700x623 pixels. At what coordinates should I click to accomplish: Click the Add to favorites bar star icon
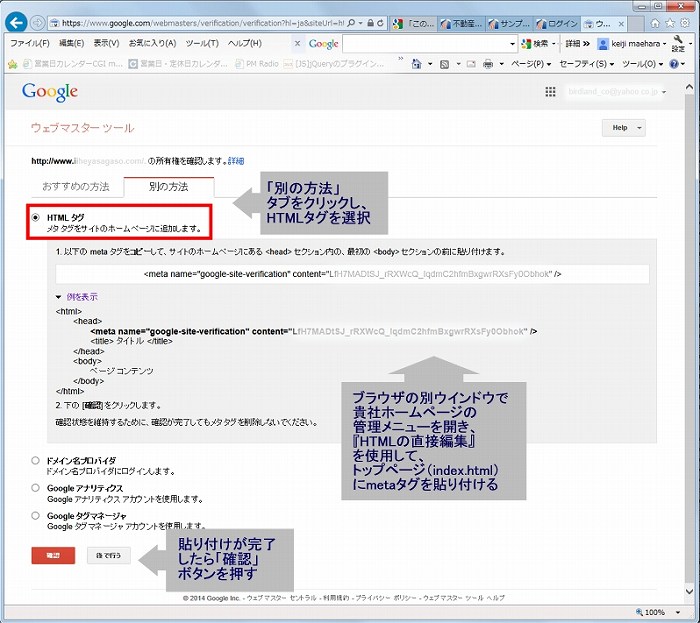tap(12, 64)
